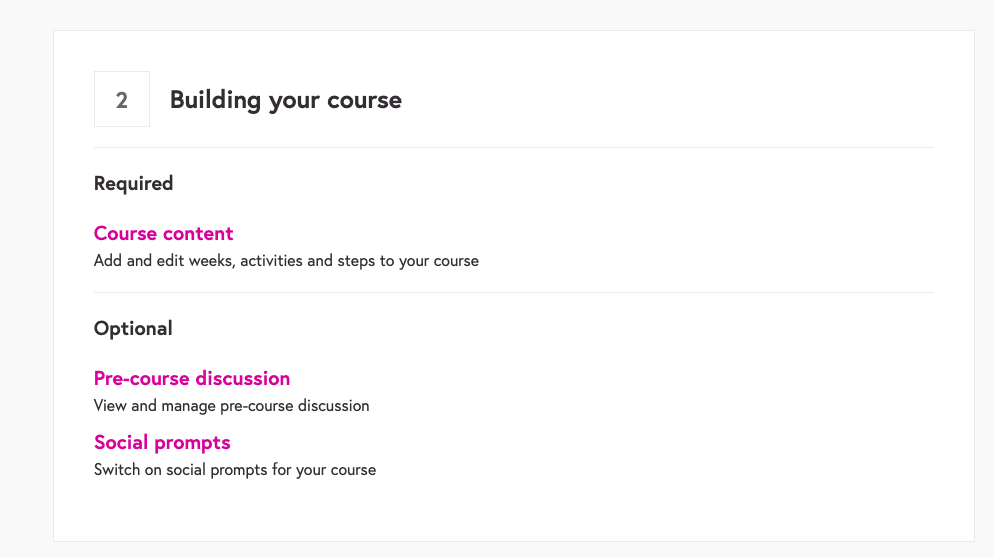This screenshot has height=558, width=994.
Task: Click the grey page background above the card
Action: pos(500,14)
